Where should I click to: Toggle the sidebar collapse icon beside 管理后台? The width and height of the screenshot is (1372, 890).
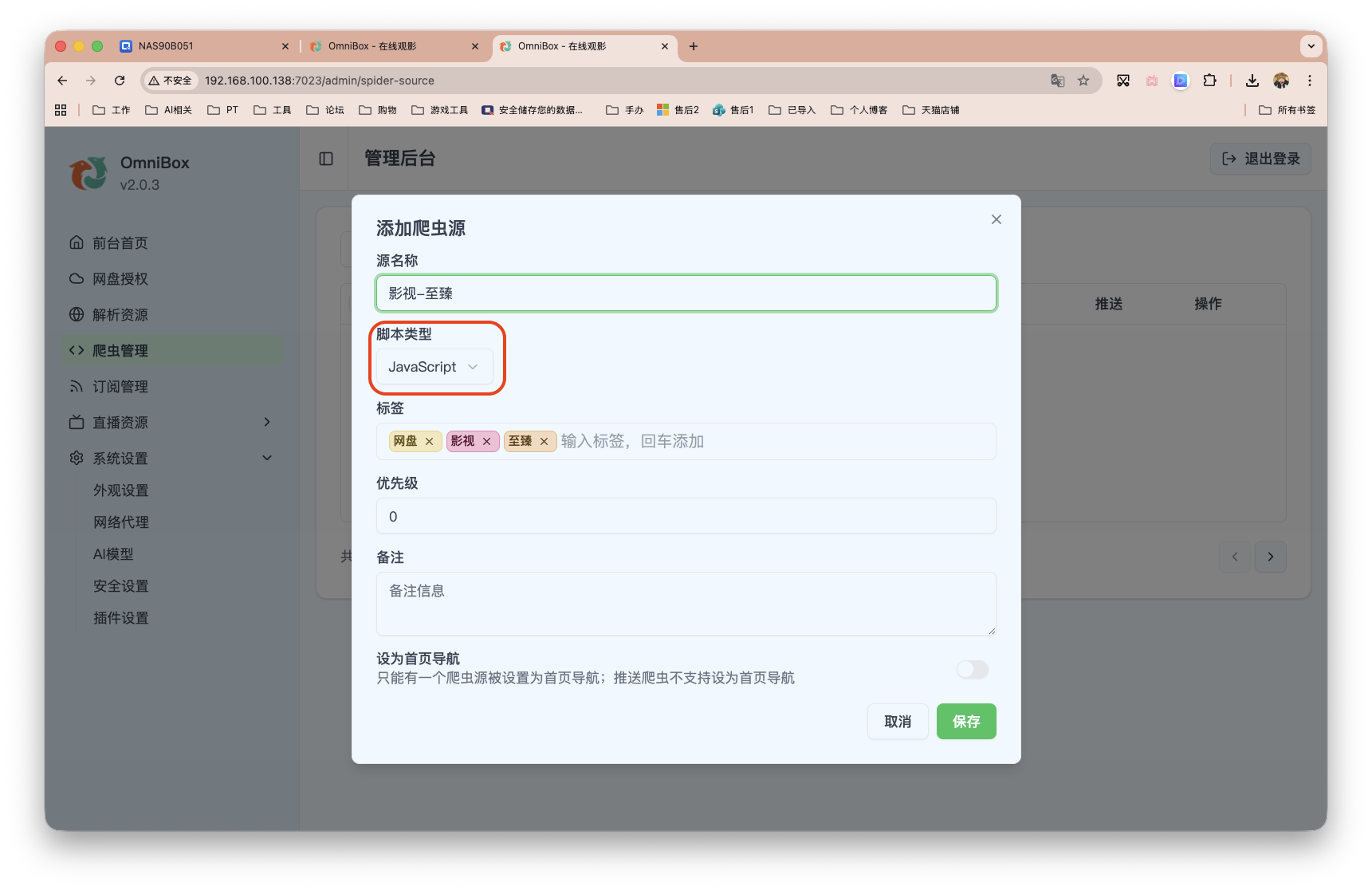(x=325, y=159)
